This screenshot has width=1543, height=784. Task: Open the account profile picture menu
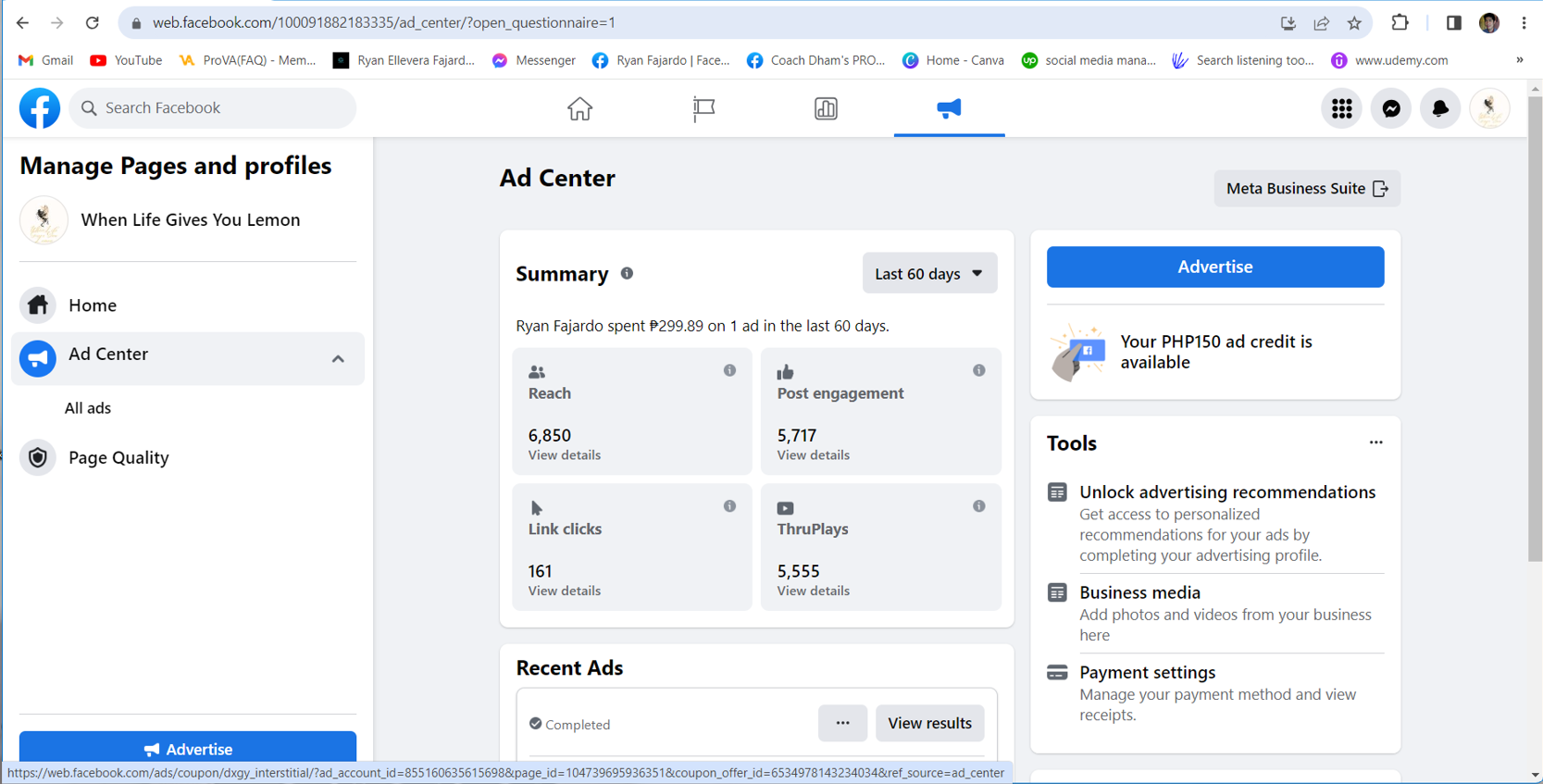point(1489,108)
